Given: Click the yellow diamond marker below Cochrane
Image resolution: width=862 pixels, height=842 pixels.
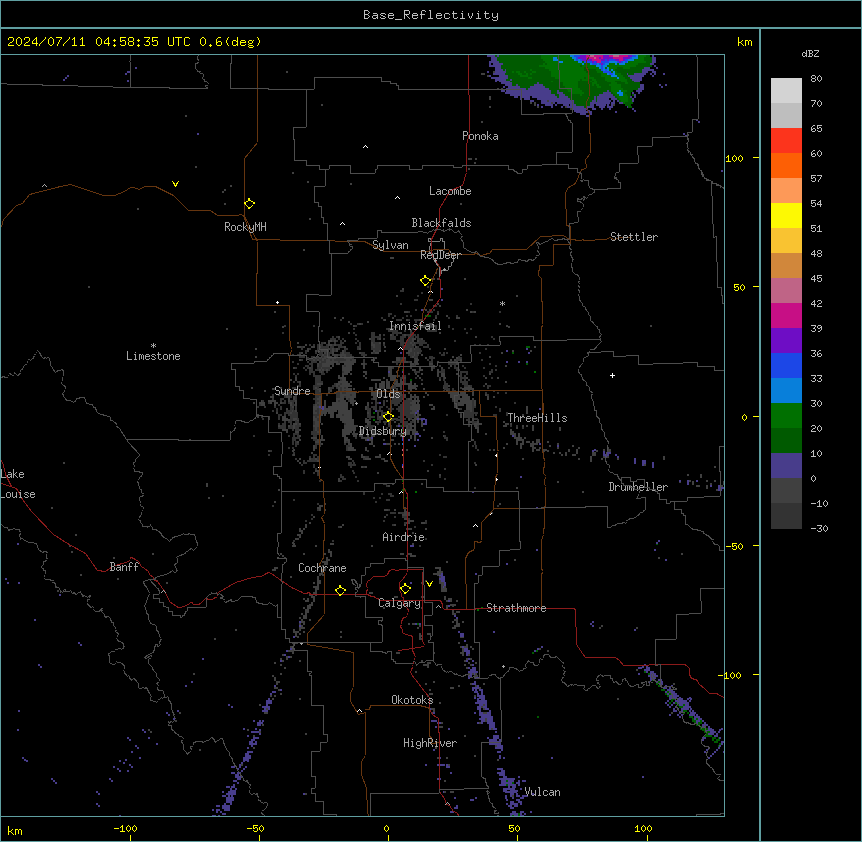Looking at the screenshot, I should click(x=340, y=590).
